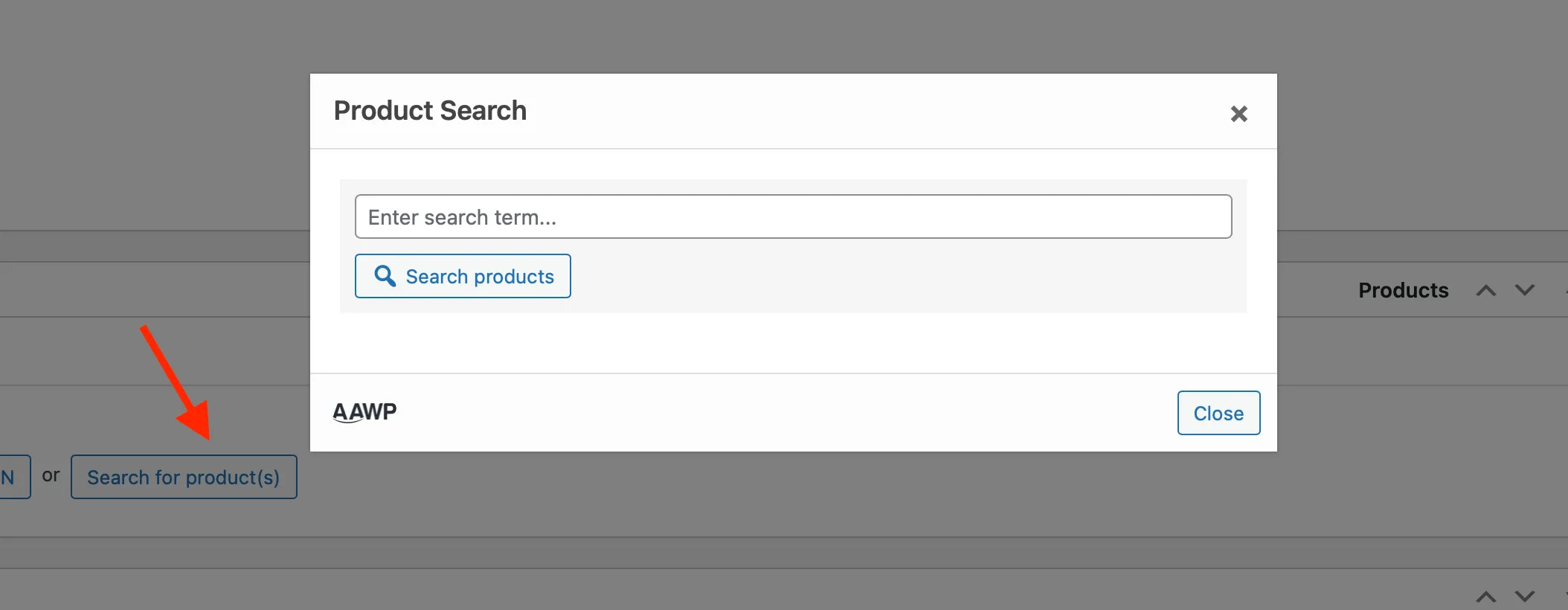Click the up sort chevron beside Products header
This screenshot has width=1568, height=610.
[x=1485, y=291]
